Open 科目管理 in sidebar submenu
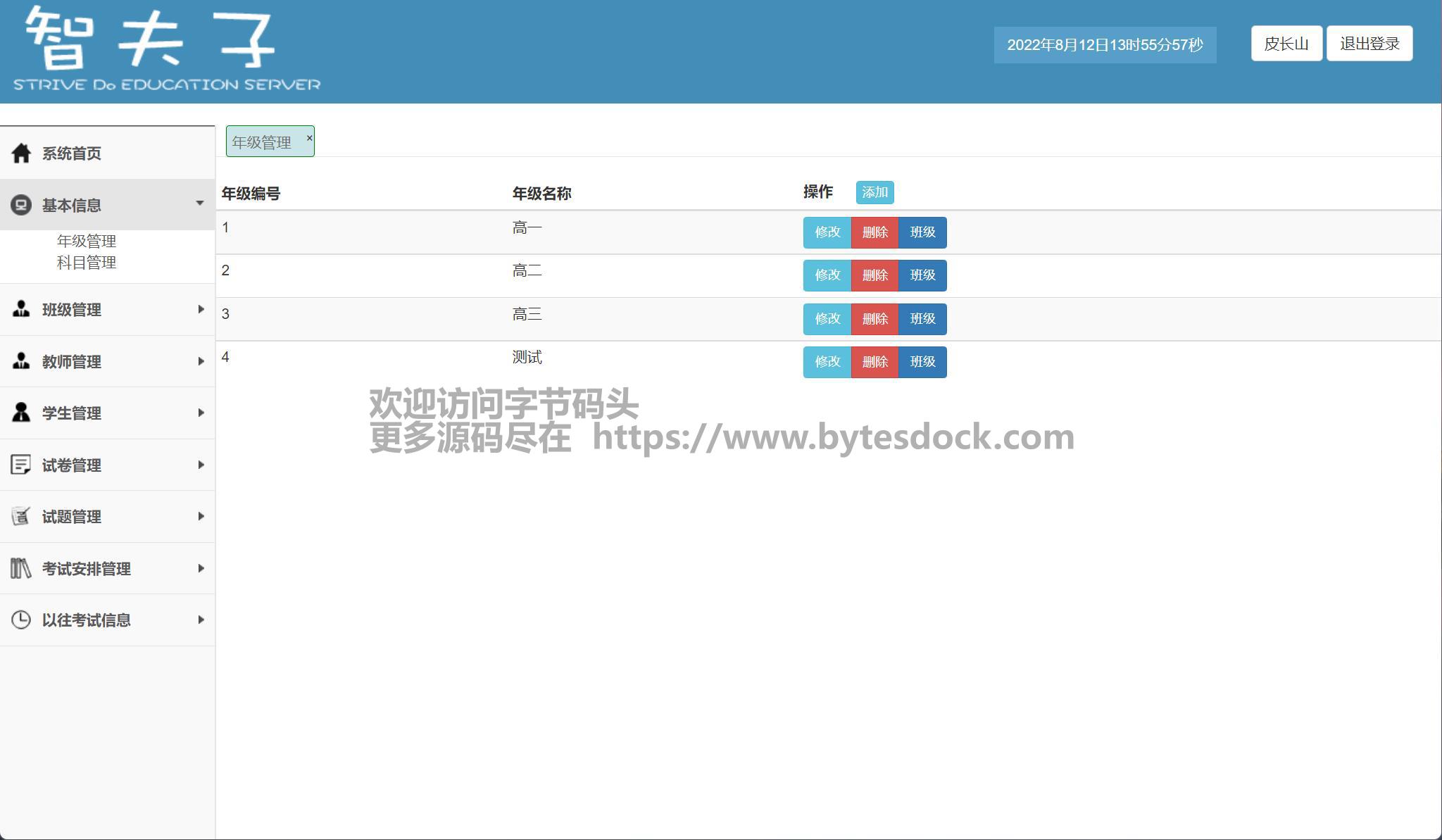 click(x=87, y=263)
